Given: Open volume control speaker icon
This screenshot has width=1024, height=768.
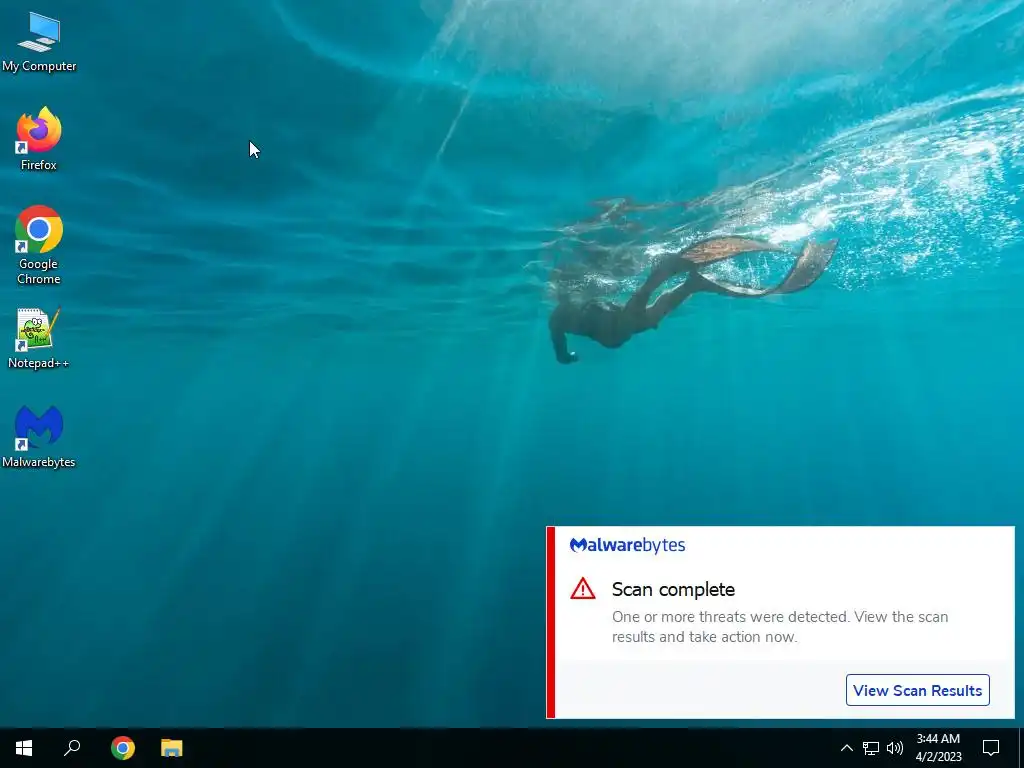Looking at the screenshot, I should click(x=895, y=748).
